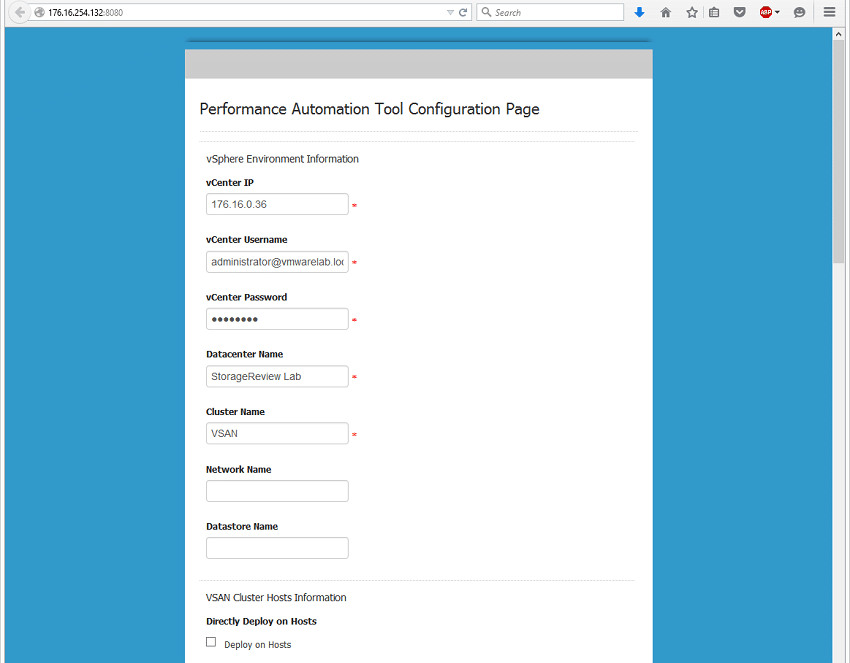Click the search magnifier icon

[x=486, y=12]
